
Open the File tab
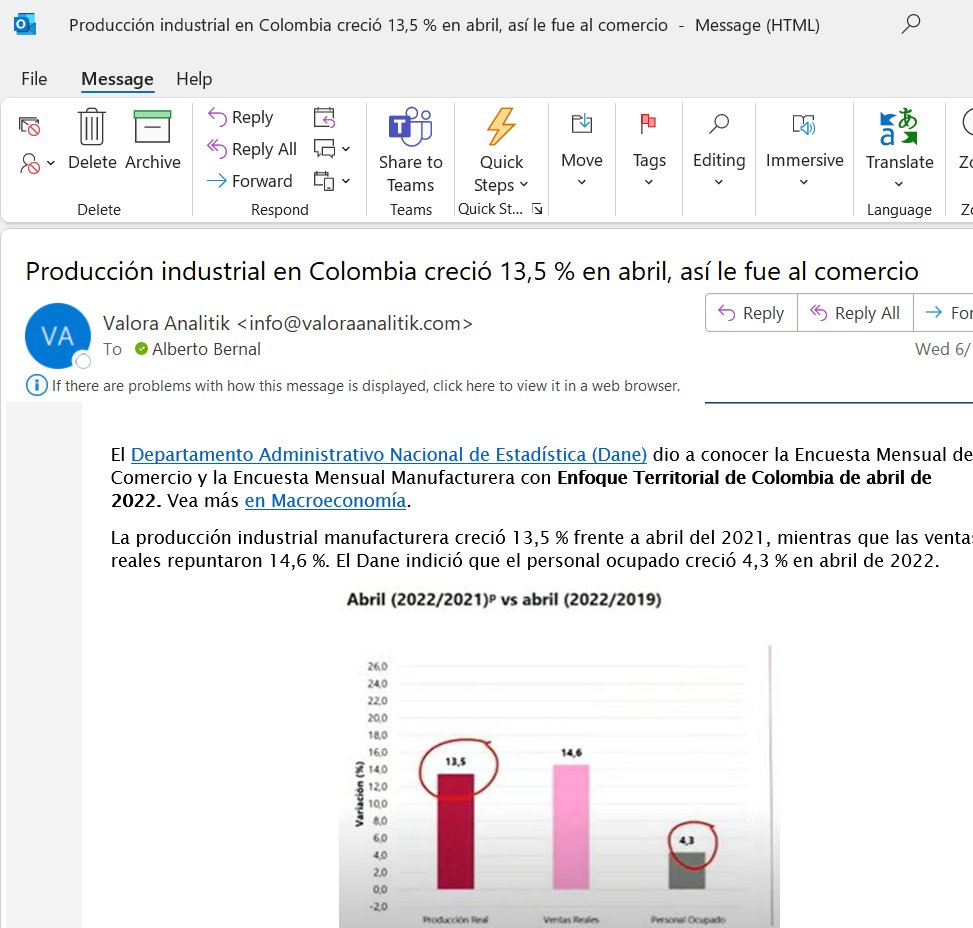point(34,79)
